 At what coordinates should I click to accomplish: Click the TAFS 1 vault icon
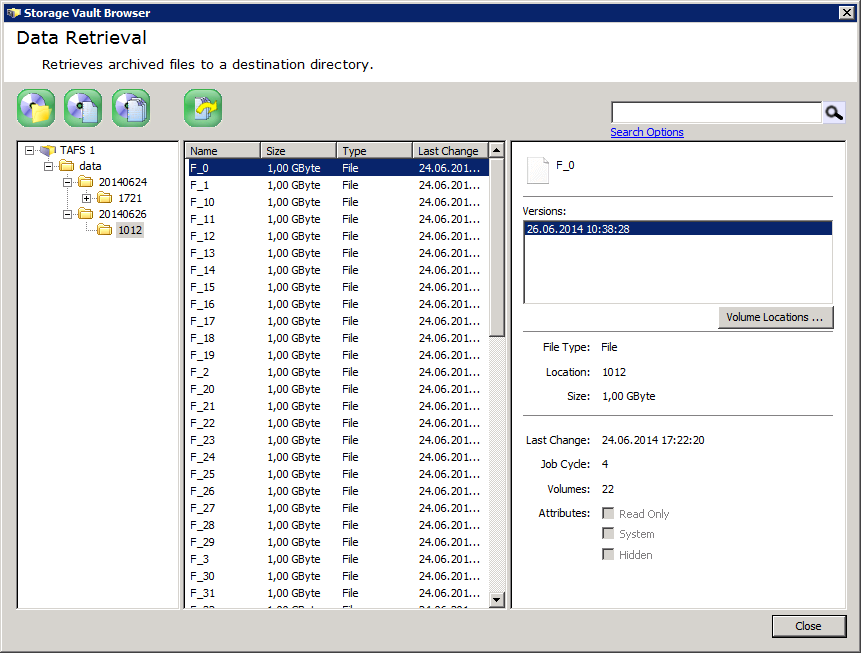(48, 150)
